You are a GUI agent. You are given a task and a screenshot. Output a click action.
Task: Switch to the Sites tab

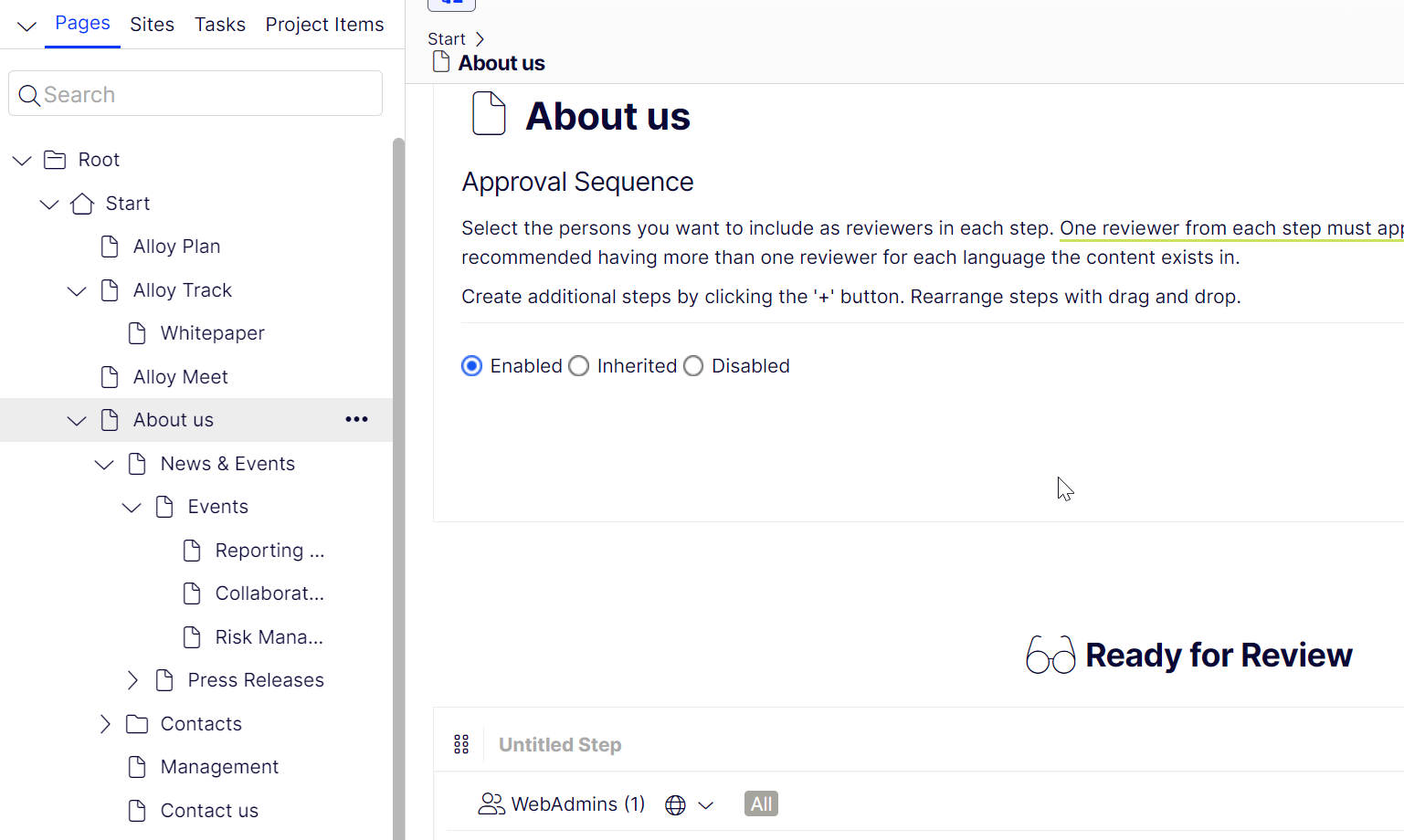(152, 25)
